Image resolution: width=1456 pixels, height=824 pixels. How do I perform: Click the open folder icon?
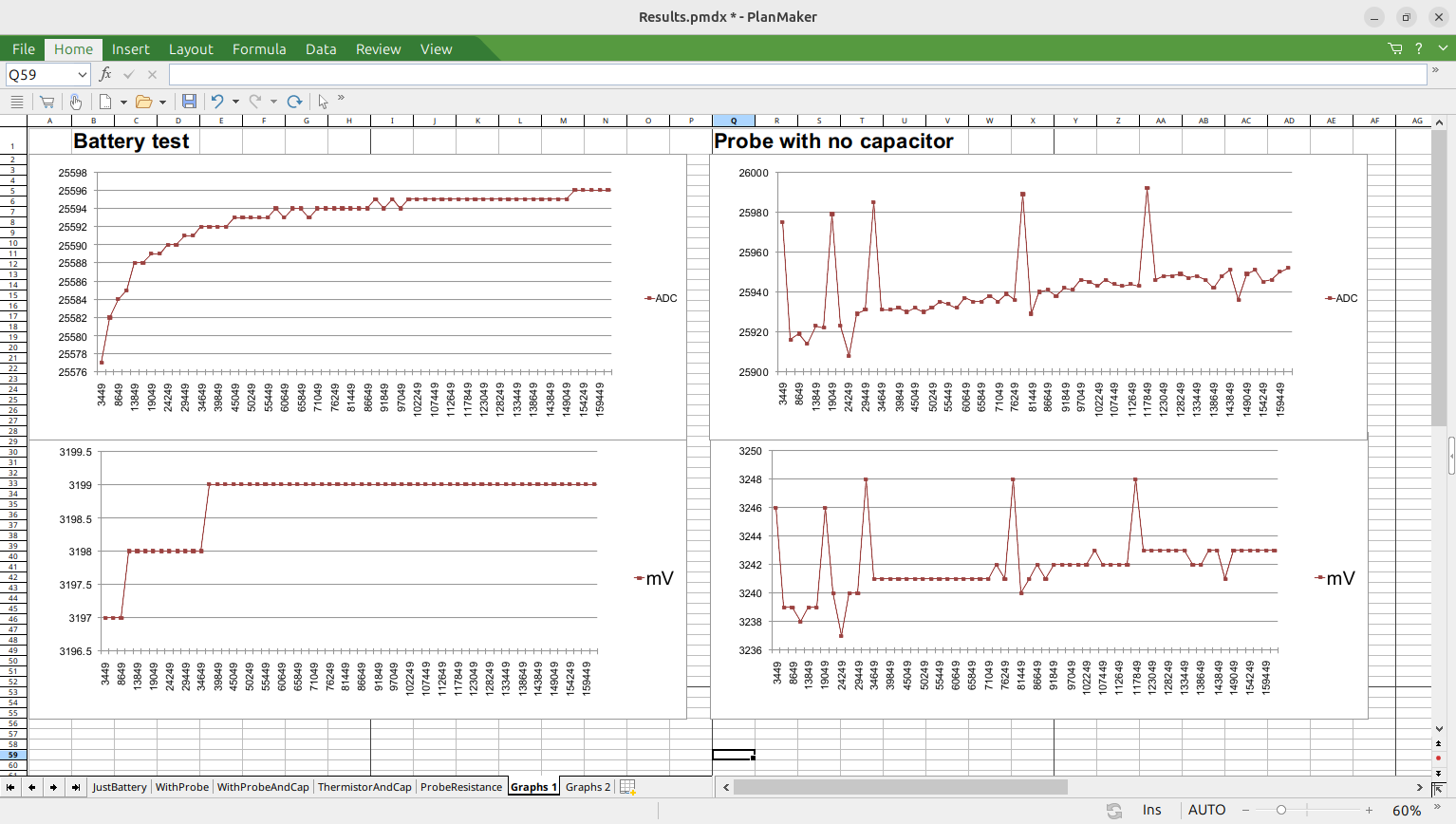click(x=144, y=102)
